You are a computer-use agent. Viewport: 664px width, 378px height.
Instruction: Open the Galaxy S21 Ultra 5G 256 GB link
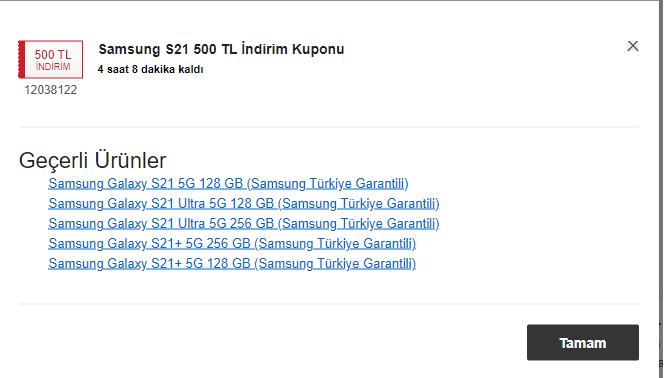click(244, 223)
